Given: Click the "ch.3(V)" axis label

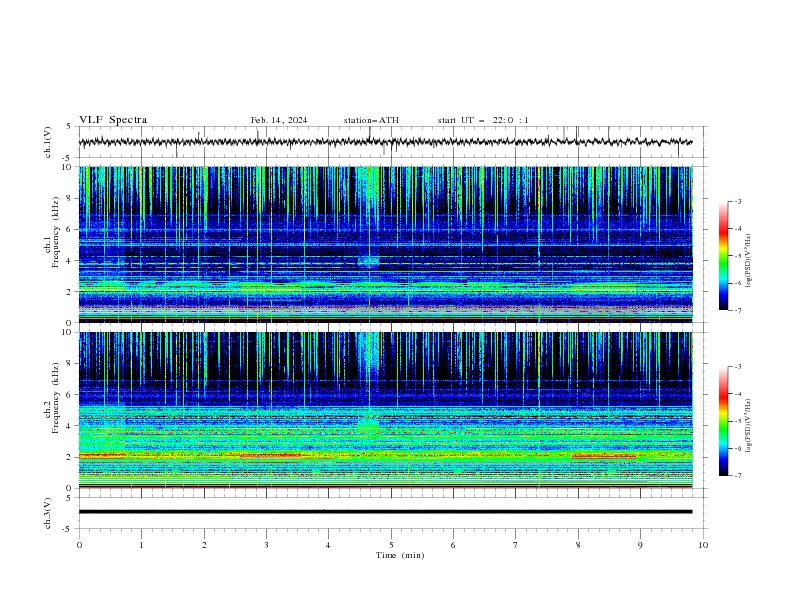Looking at the screenshot, I should pos(48,514).
